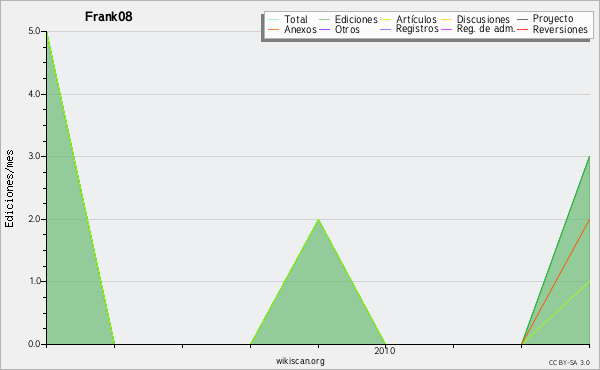Click the Anexos legend color line
The width and height of the screenshot is (600, 370).
(273, 29)
